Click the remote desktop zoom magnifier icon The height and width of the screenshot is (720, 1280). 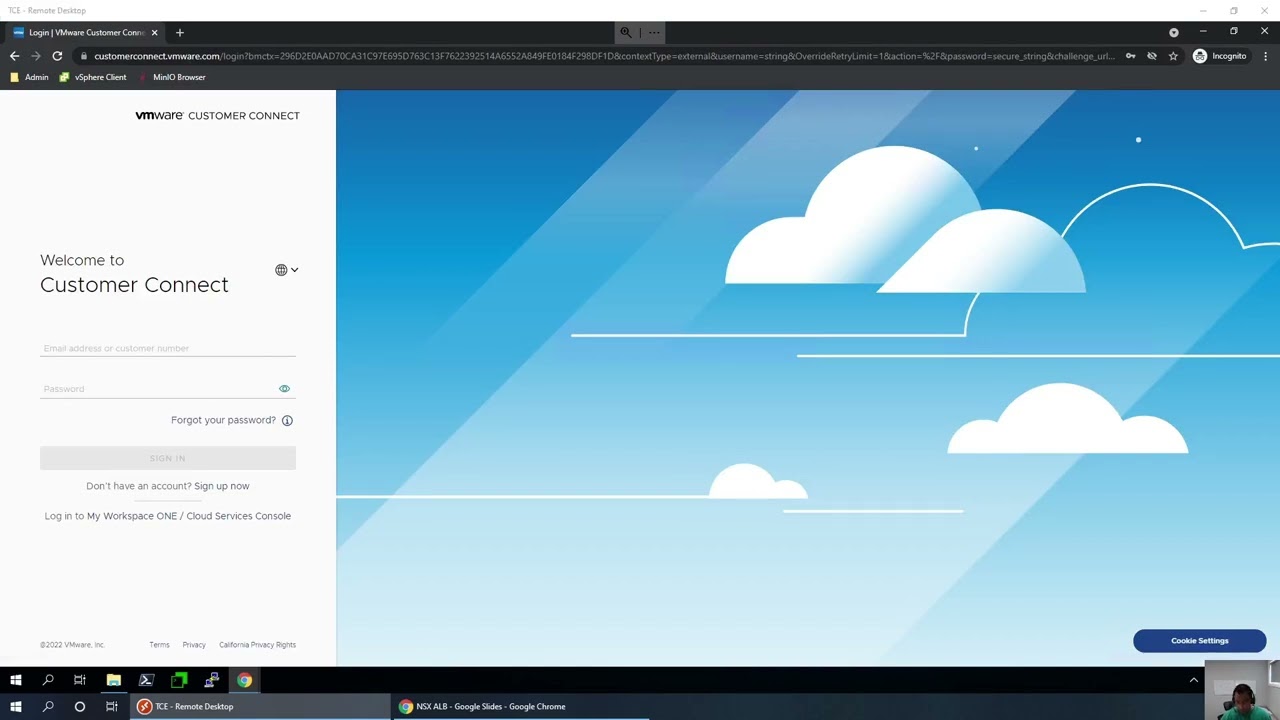626,32
